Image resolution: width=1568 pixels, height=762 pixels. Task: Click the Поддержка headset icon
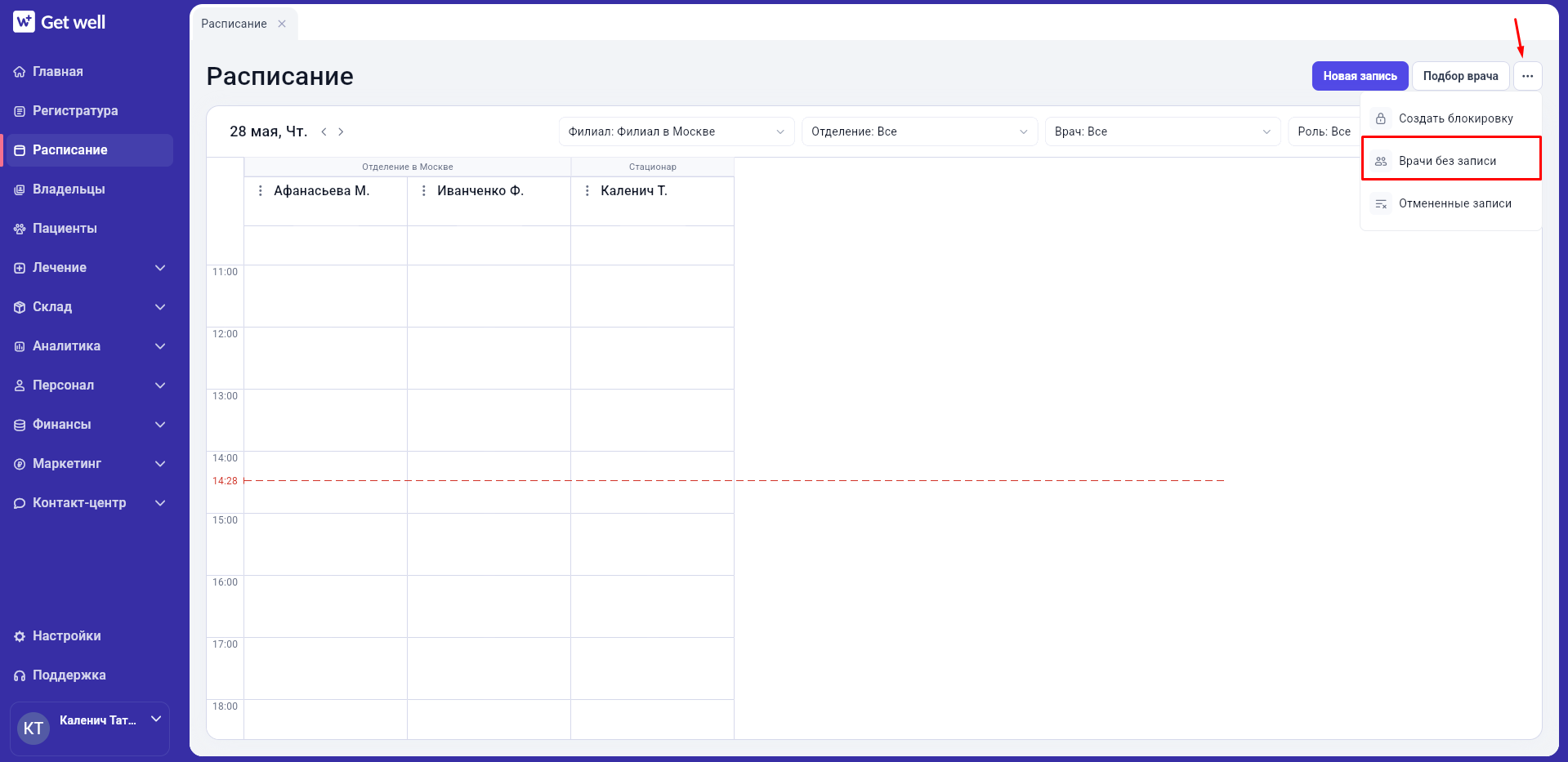click(20, 675)
